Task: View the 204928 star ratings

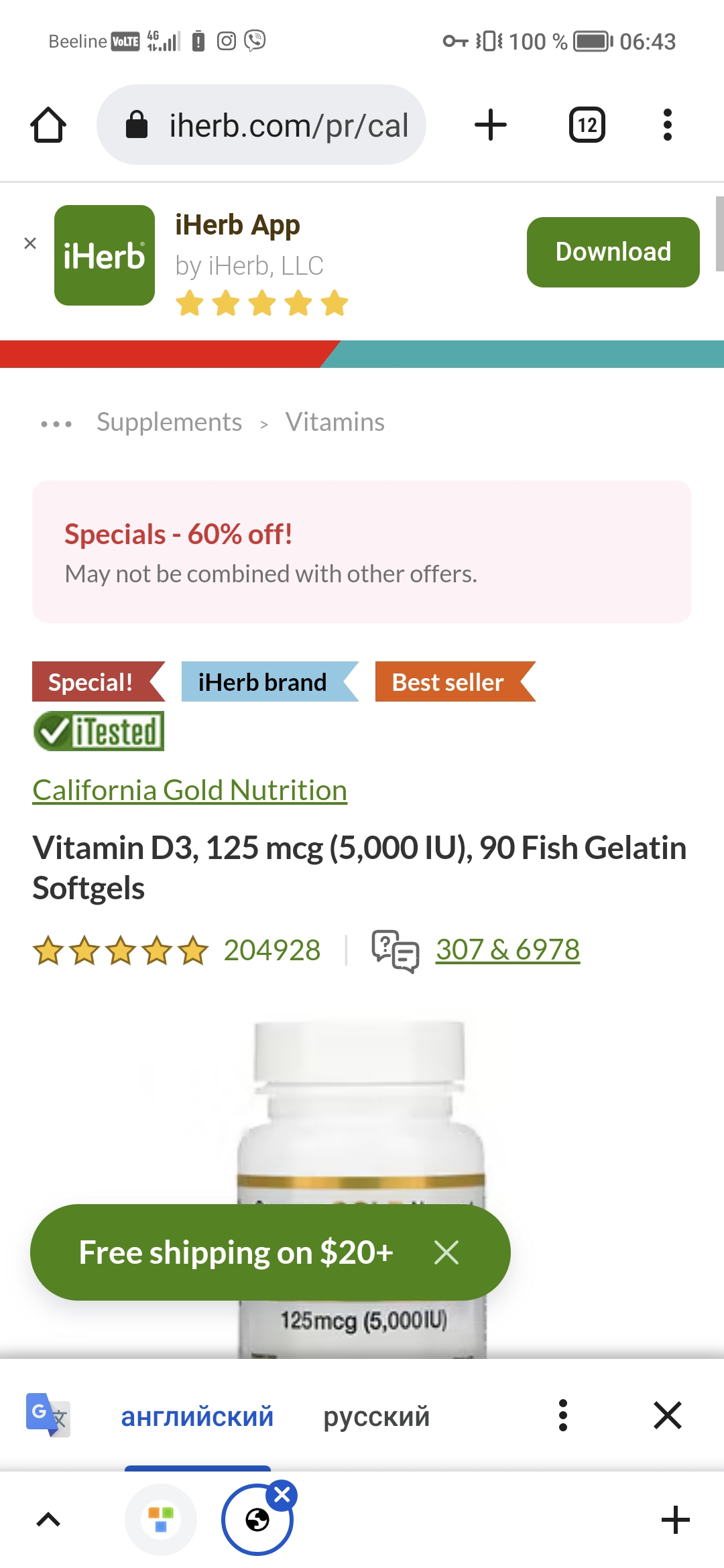Action: click(x=177, y=950)
